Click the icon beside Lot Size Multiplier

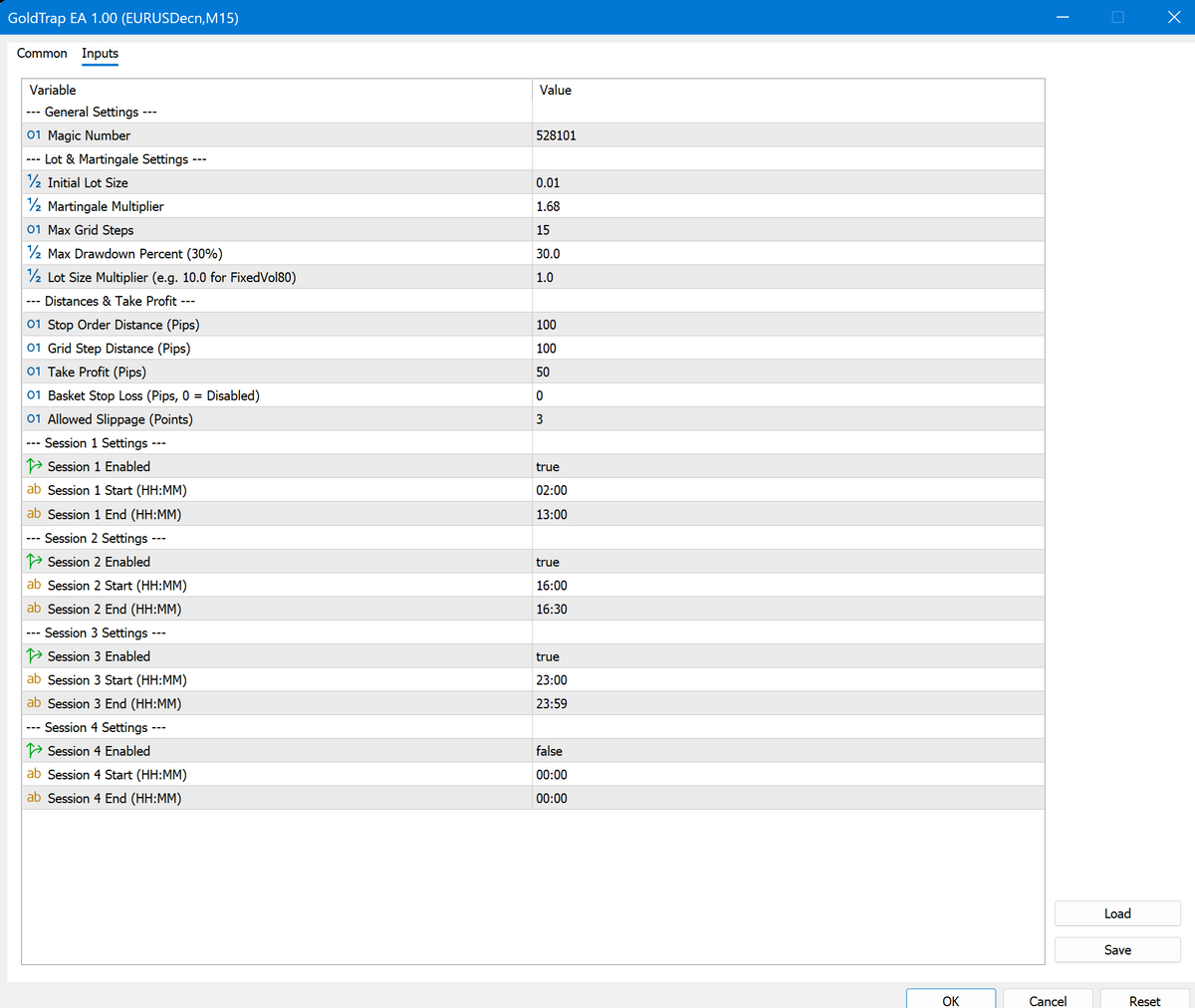point(34,277)
